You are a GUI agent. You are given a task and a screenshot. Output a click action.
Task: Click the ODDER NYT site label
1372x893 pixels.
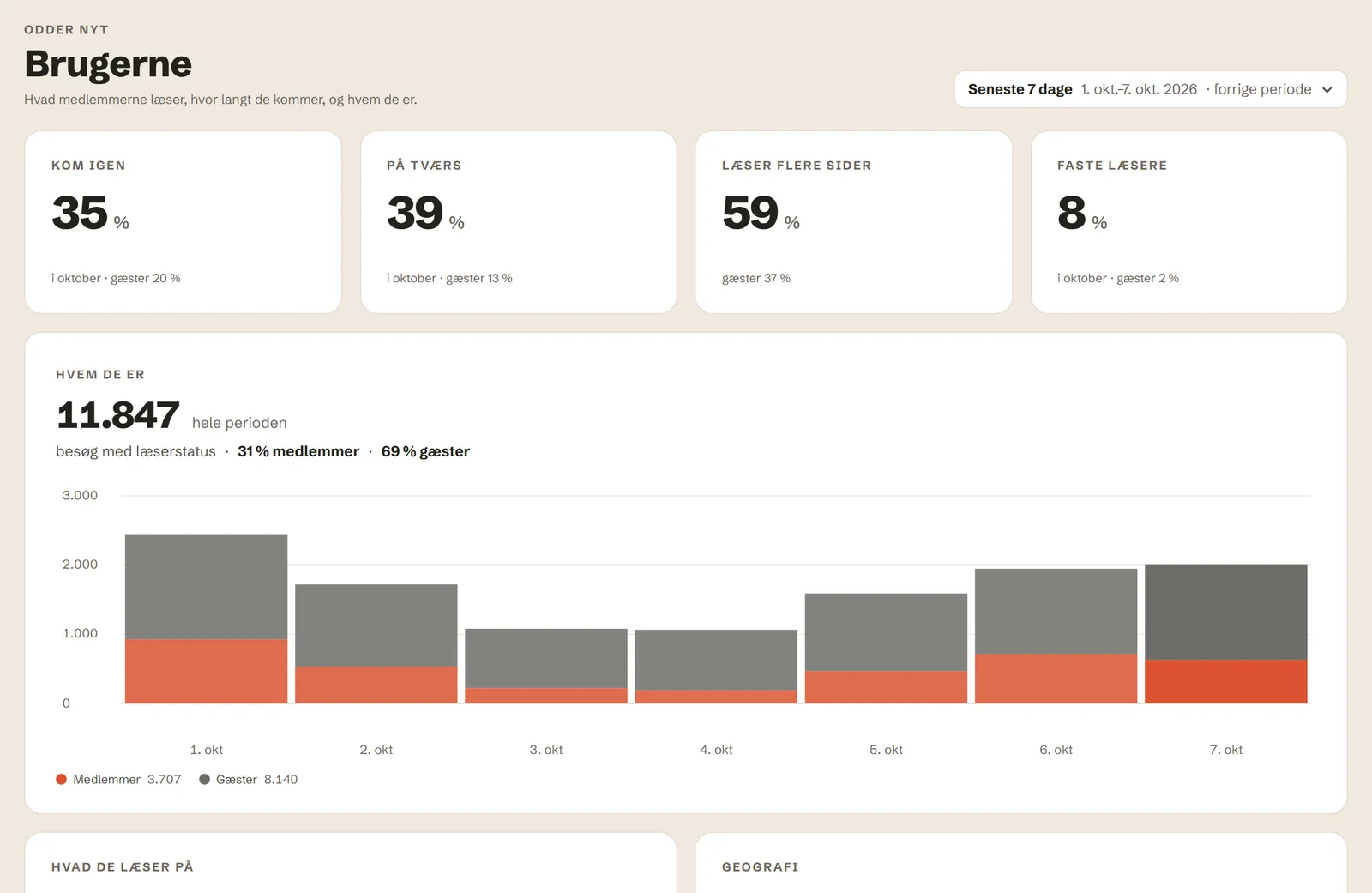(66, 30)
